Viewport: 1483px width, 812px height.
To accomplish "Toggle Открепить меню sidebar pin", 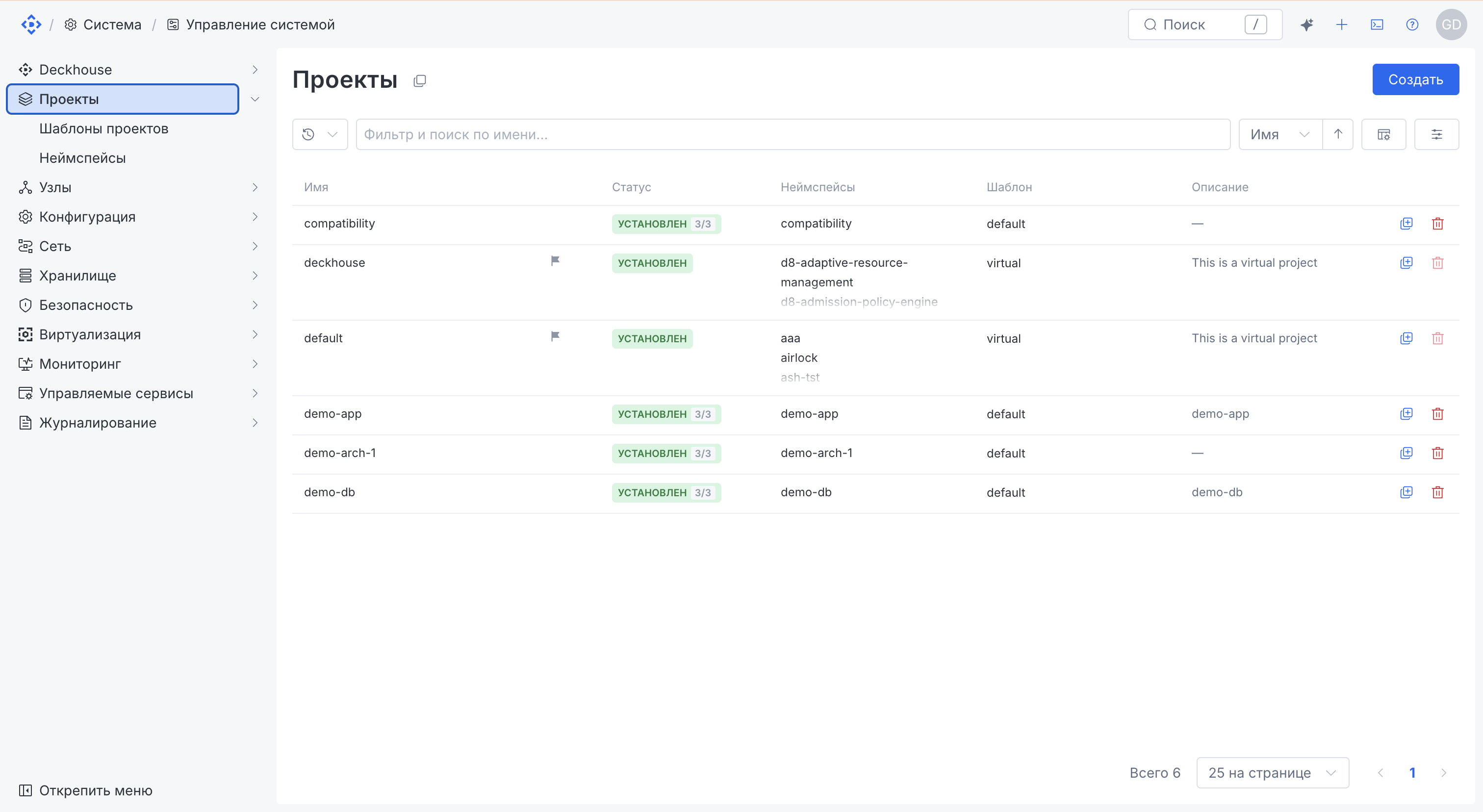I will click(85, 790).
